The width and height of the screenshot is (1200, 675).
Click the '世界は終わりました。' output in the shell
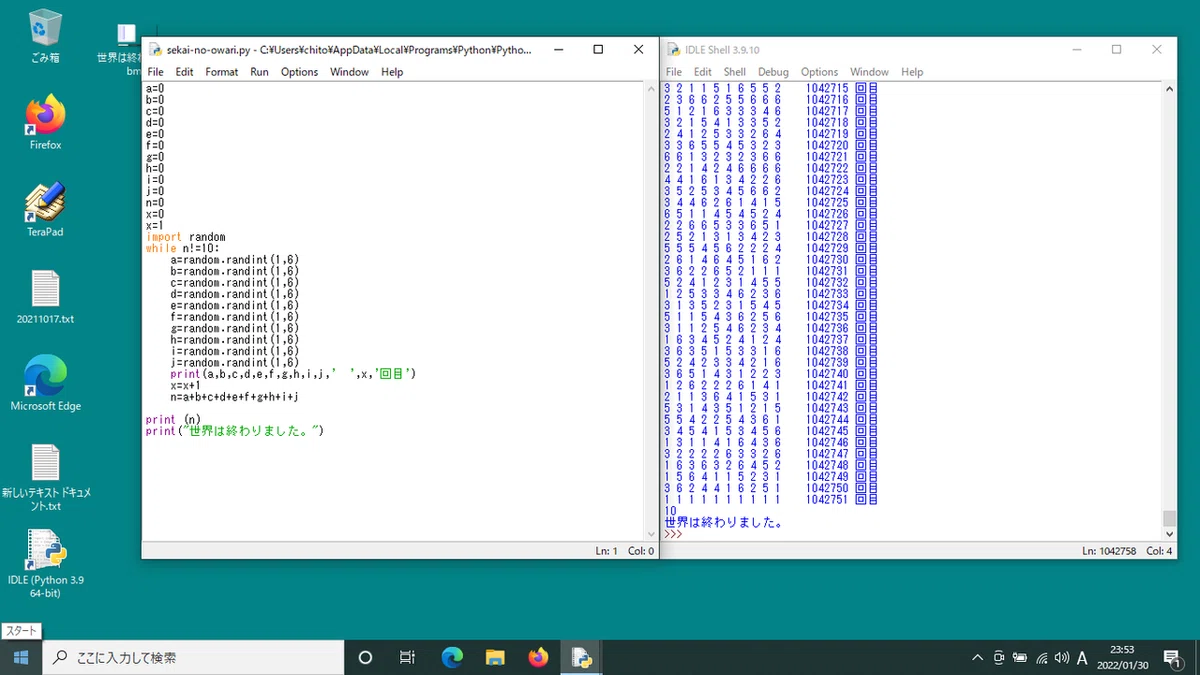pos(723,522)
